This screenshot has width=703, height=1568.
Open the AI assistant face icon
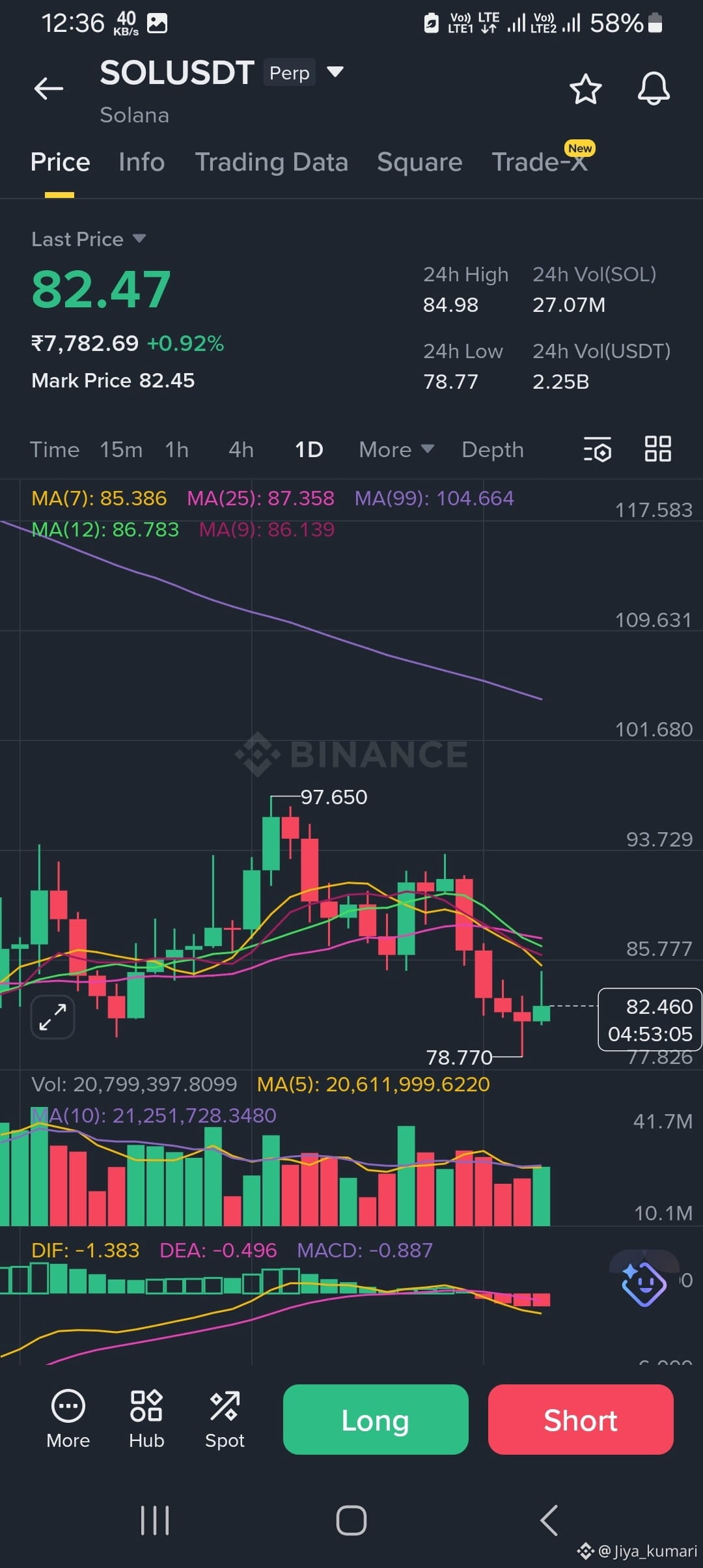(643, 1284)
